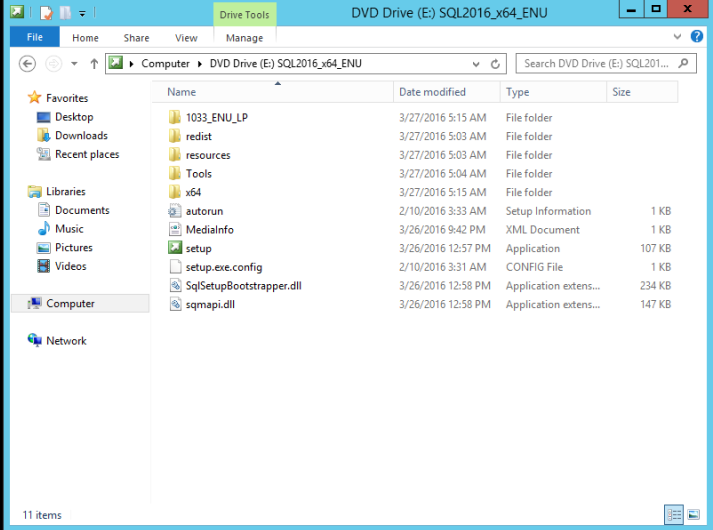Sort by the Type column header
The width and height of the screenshot is (713, 530).
(553, 92)
